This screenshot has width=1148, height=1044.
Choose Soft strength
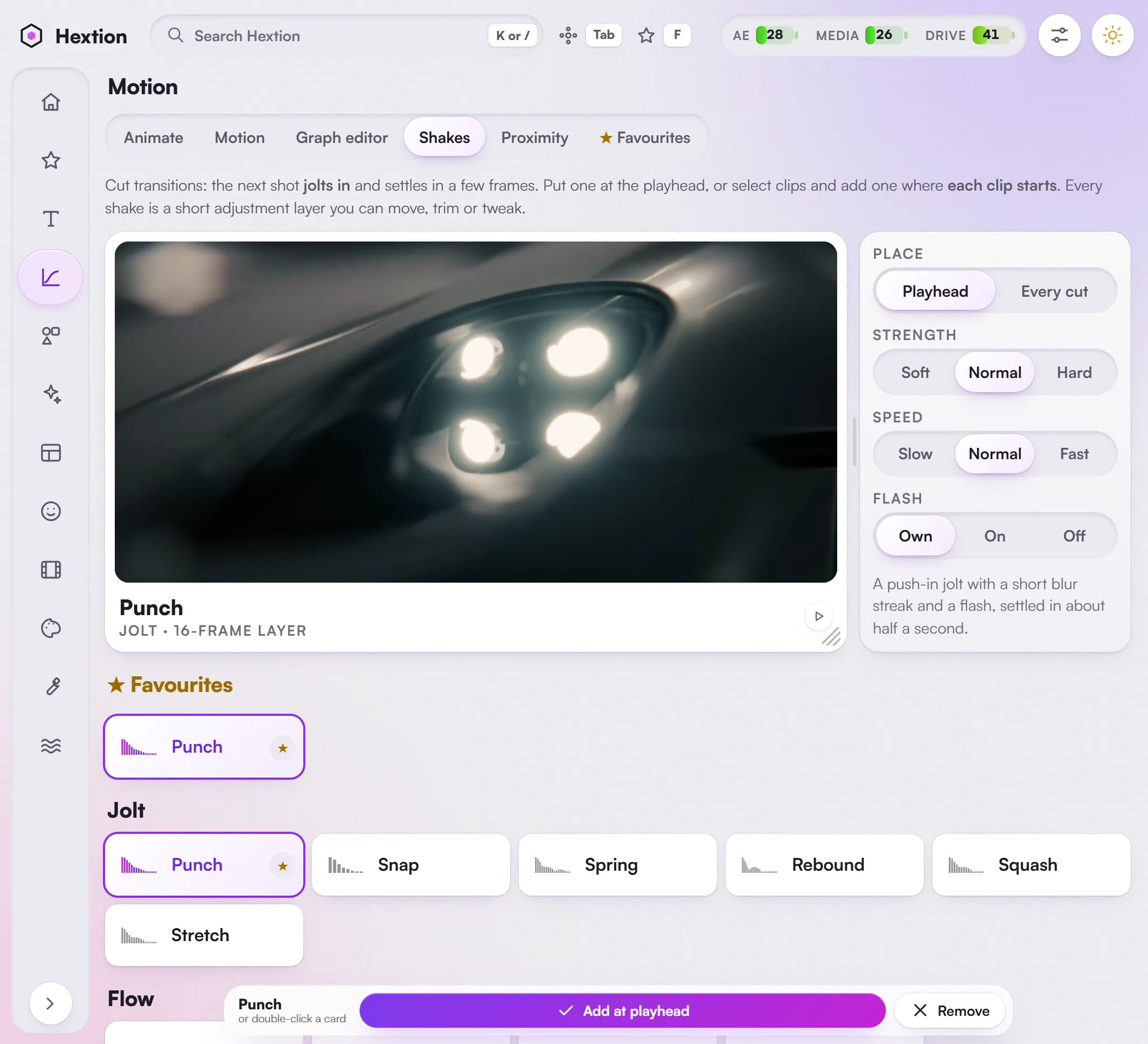pos(915,373)
